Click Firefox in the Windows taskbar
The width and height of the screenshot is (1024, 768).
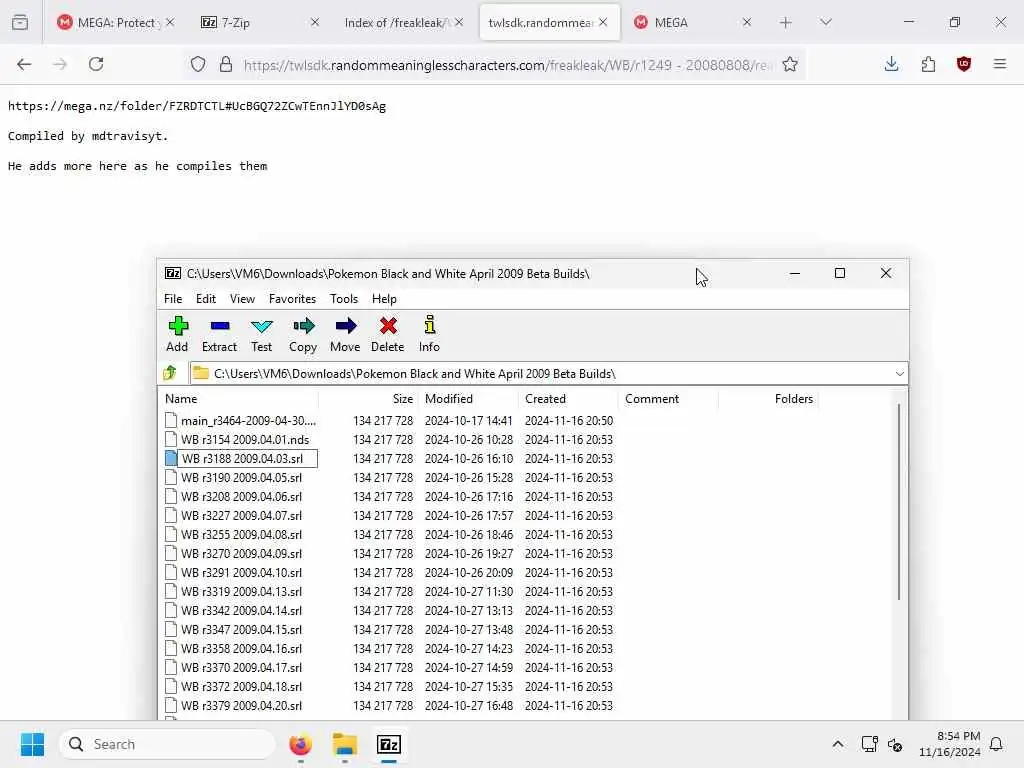[x=300, y=744]
